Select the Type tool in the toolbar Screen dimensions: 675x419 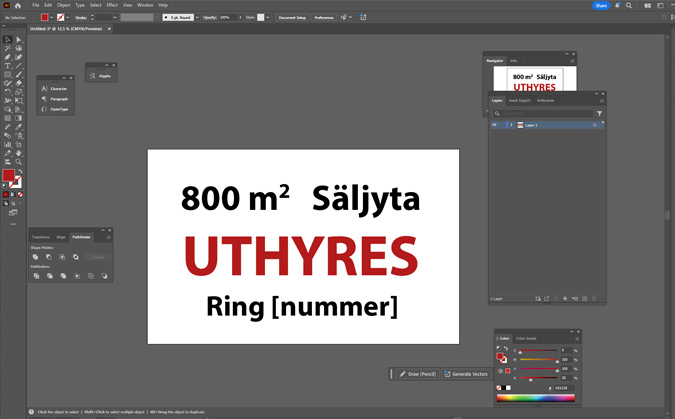(8, 65)
